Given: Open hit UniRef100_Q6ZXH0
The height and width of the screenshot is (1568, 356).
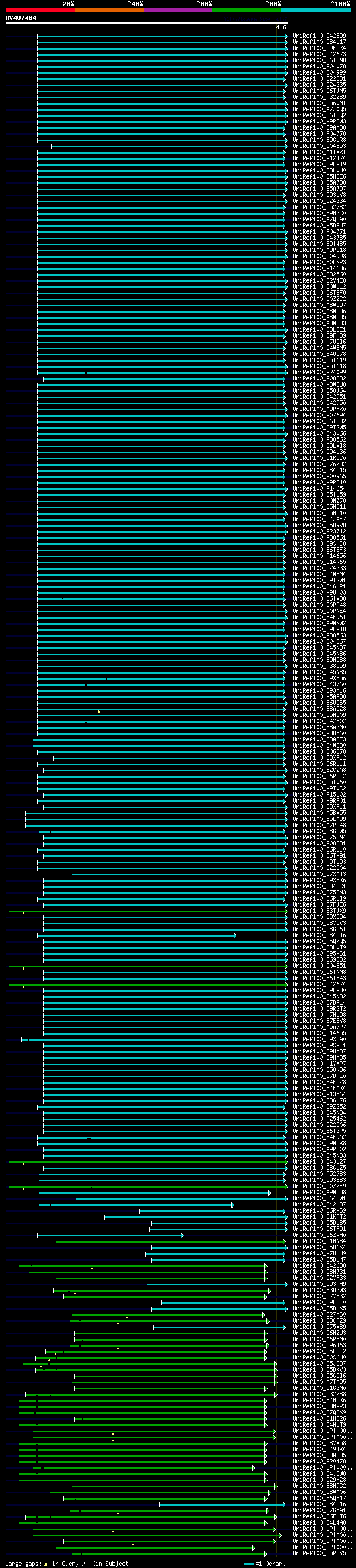Looking at the screenshot, I should [319, 1235].
